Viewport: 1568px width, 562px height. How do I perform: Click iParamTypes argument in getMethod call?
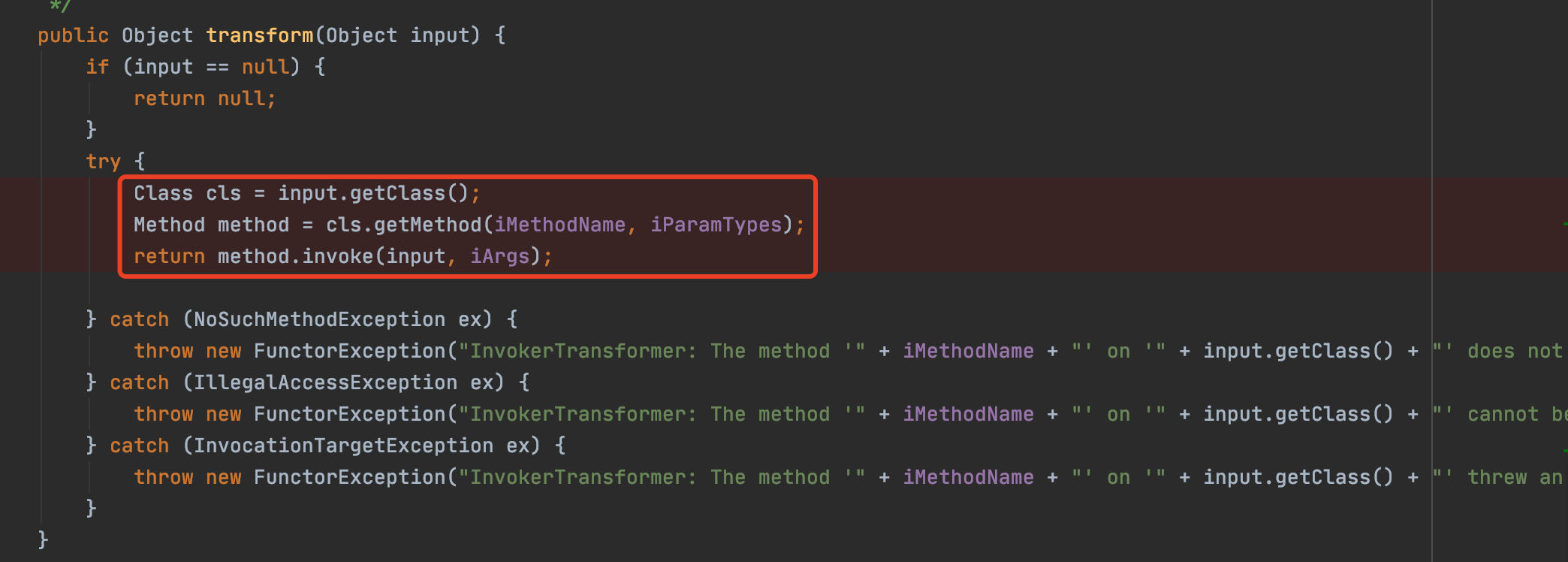click(716, 225)
